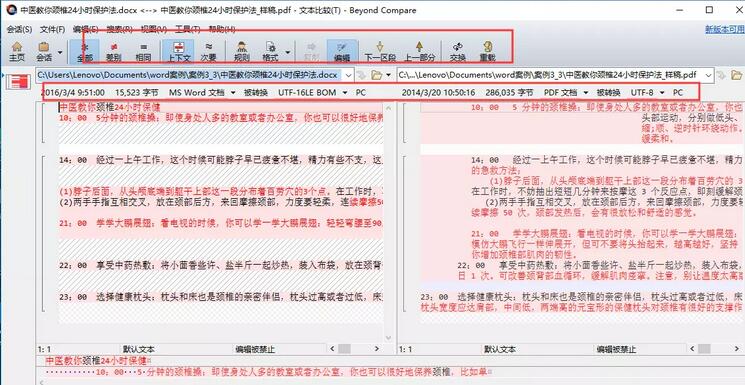Click left pane line starting 14：00 经过一上午工作

click(x=220, y=160)
